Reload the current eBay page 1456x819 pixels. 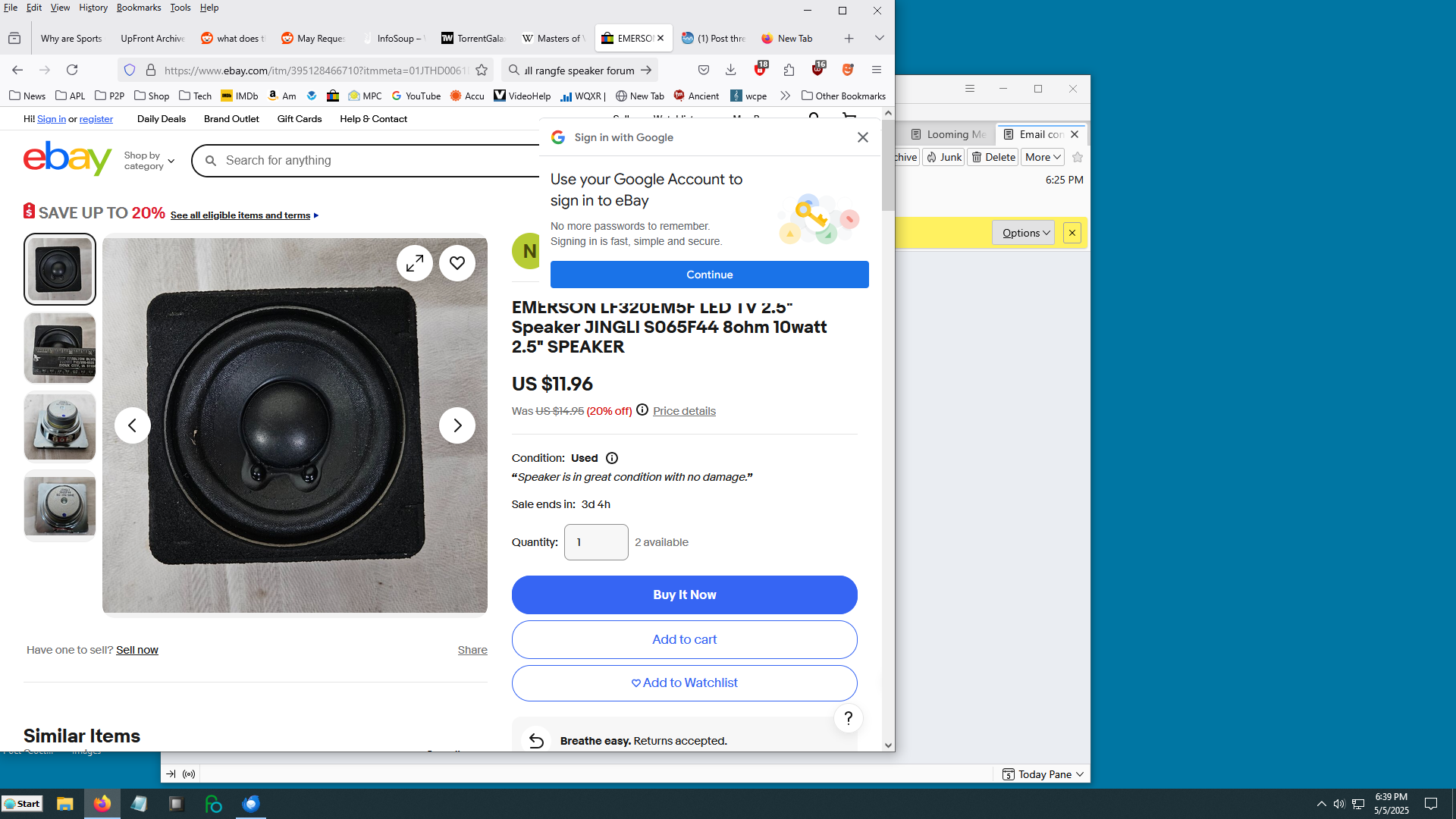coord(72,70)
